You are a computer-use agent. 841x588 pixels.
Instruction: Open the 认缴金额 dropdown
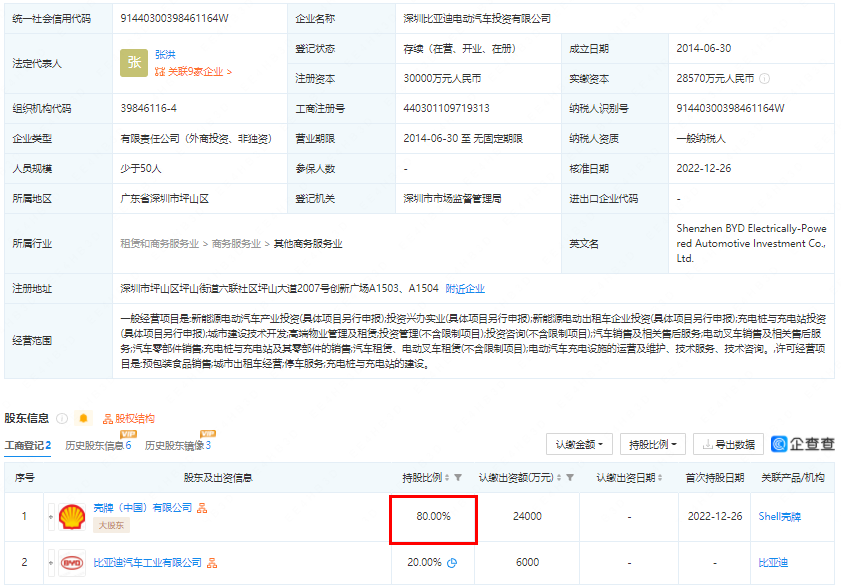(x=578, y=444)
